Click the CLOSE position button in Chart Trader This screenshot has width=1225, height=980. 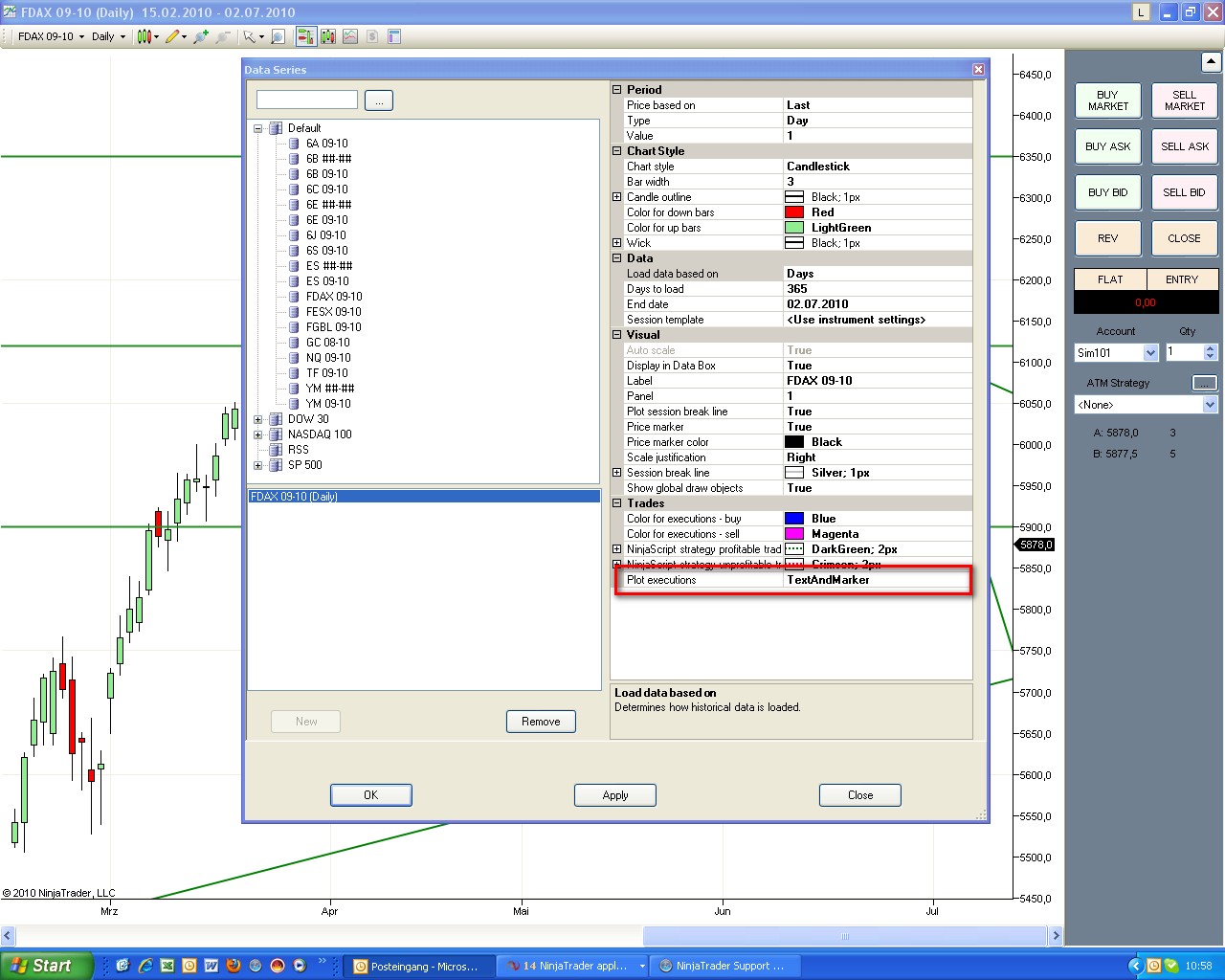1185,238
